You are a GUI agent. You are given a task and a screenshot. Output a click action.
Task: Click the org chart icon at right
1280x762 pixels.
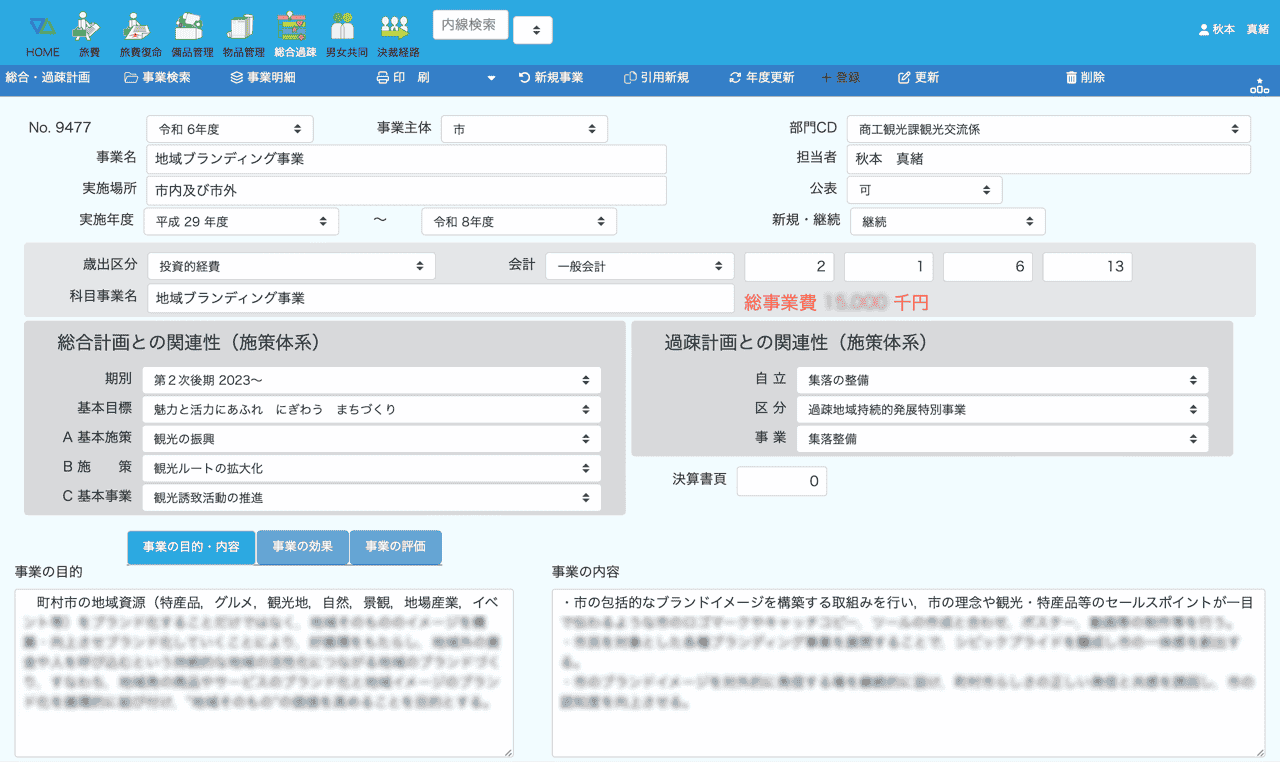[1259, 86]
